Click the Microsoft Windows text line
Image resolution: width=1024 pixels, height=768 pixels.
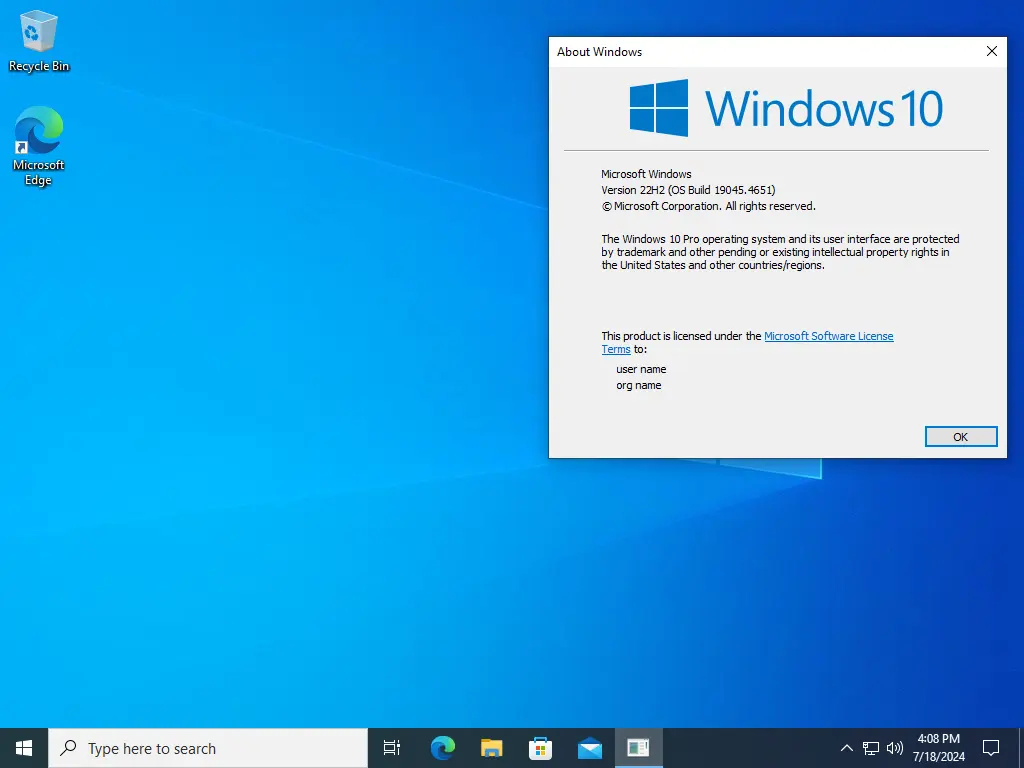646,174
